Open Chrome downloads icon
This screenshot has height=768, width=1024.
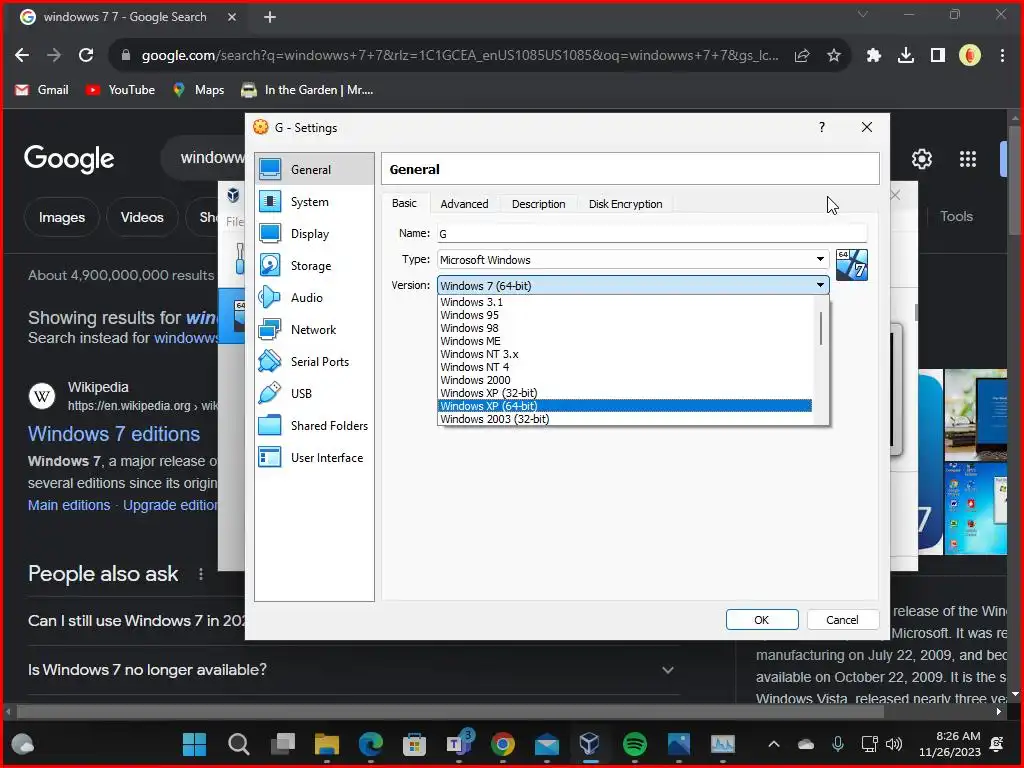tap(905, 56)
